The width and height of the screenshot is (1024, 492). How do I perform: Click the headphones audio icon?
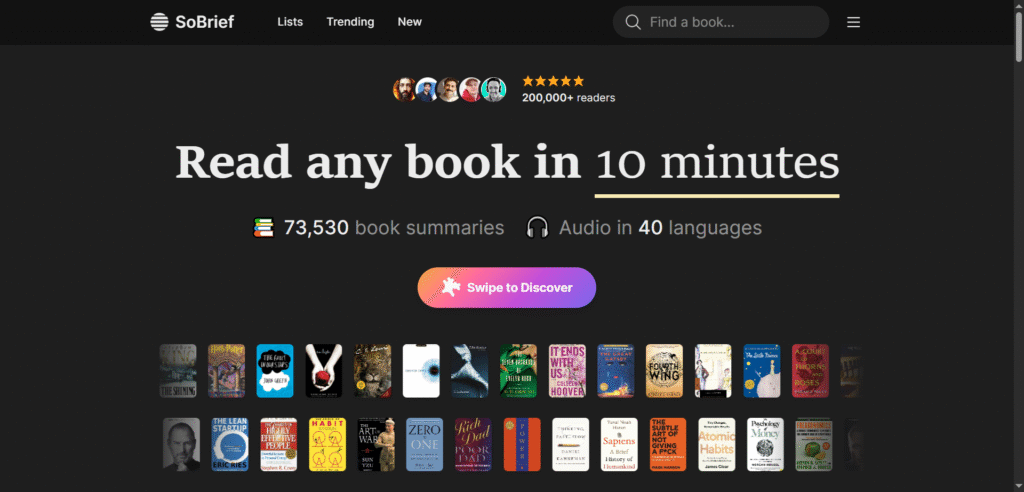tap(537, 228)
